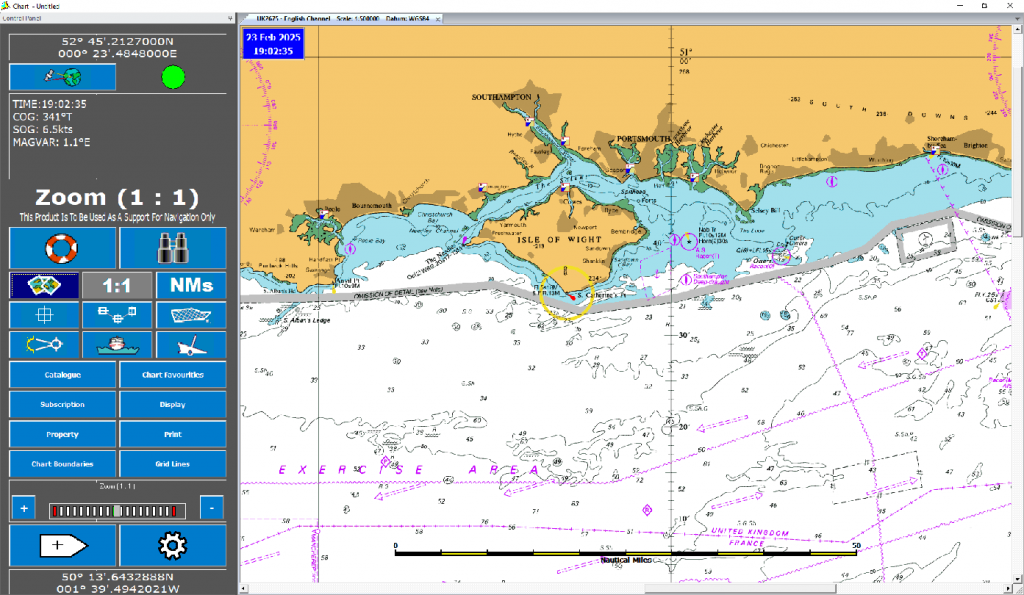Click the satellite GPS connection button
This screenshot has height=595, width=1024.
click(63, 77)
